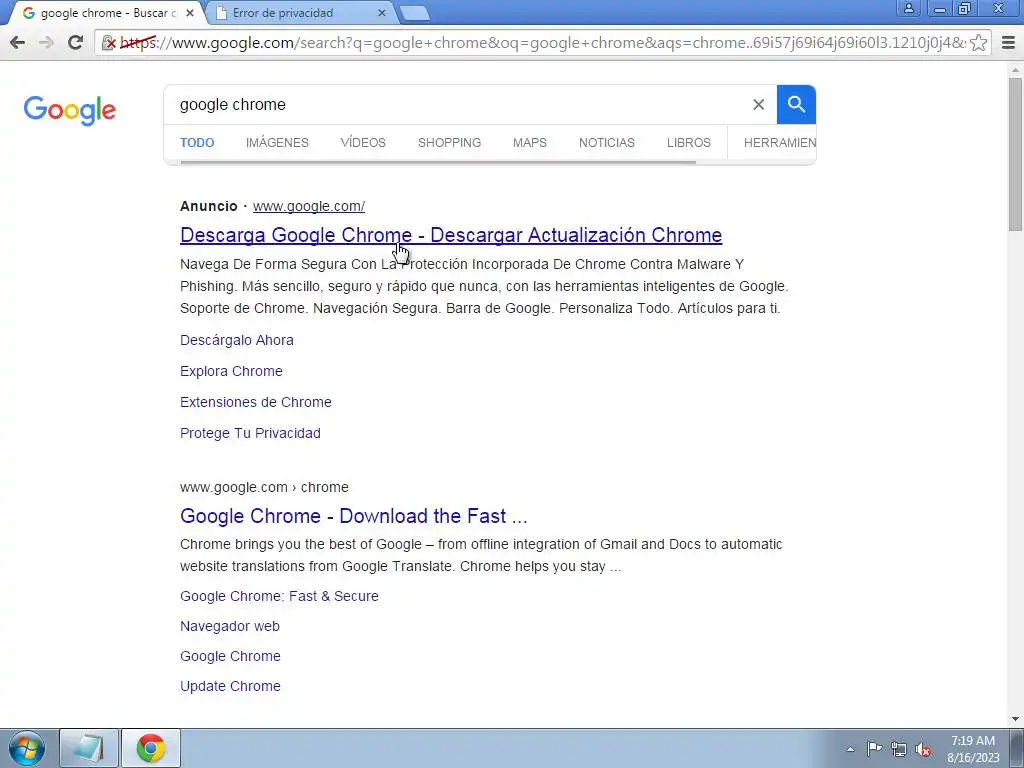Click the browser forward arrow
The height and width of the screenshot is (768, 1024).
46,42
